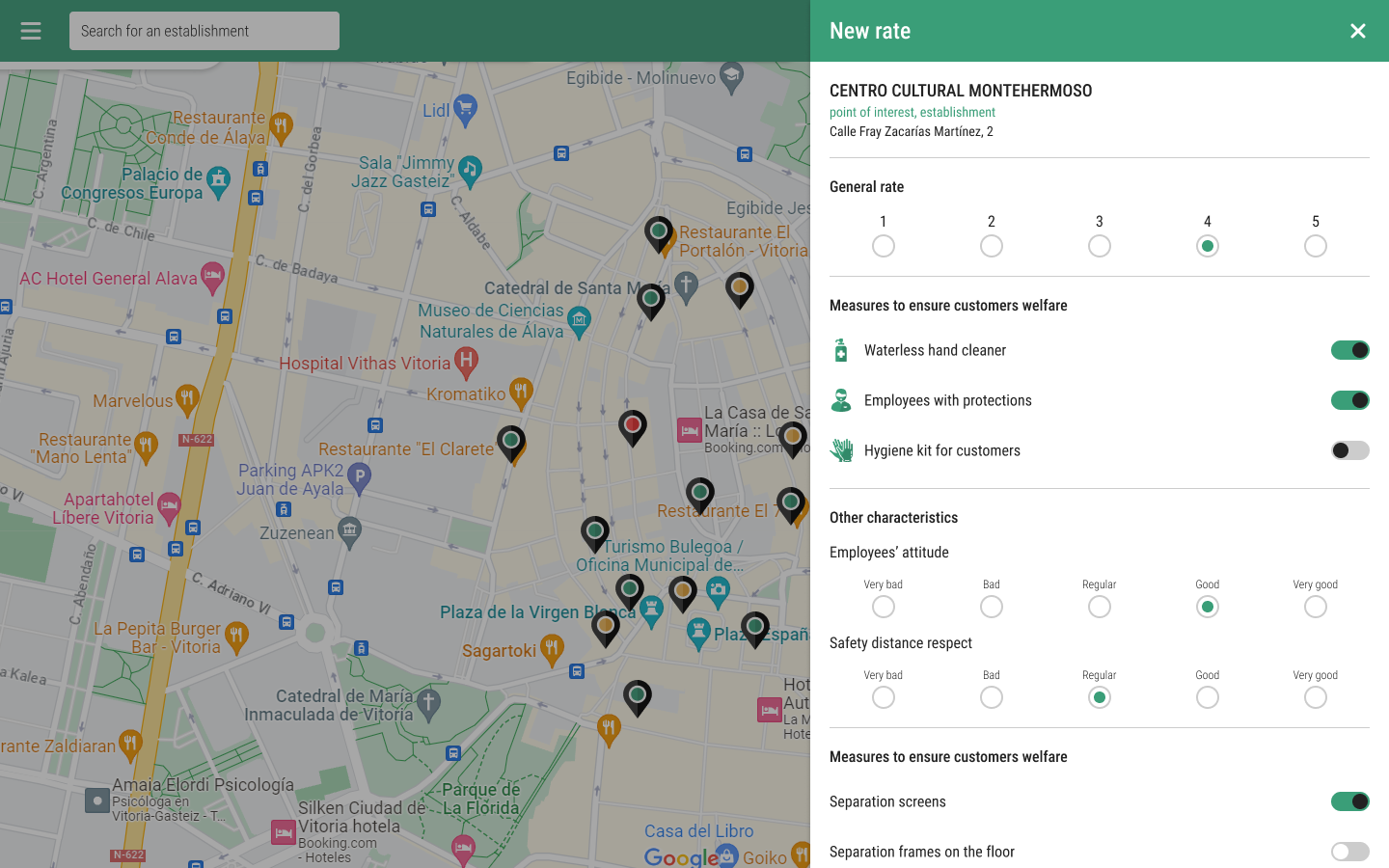Click the Parking APK2 Juan de Ayala icon

click(x=359, y=478)
